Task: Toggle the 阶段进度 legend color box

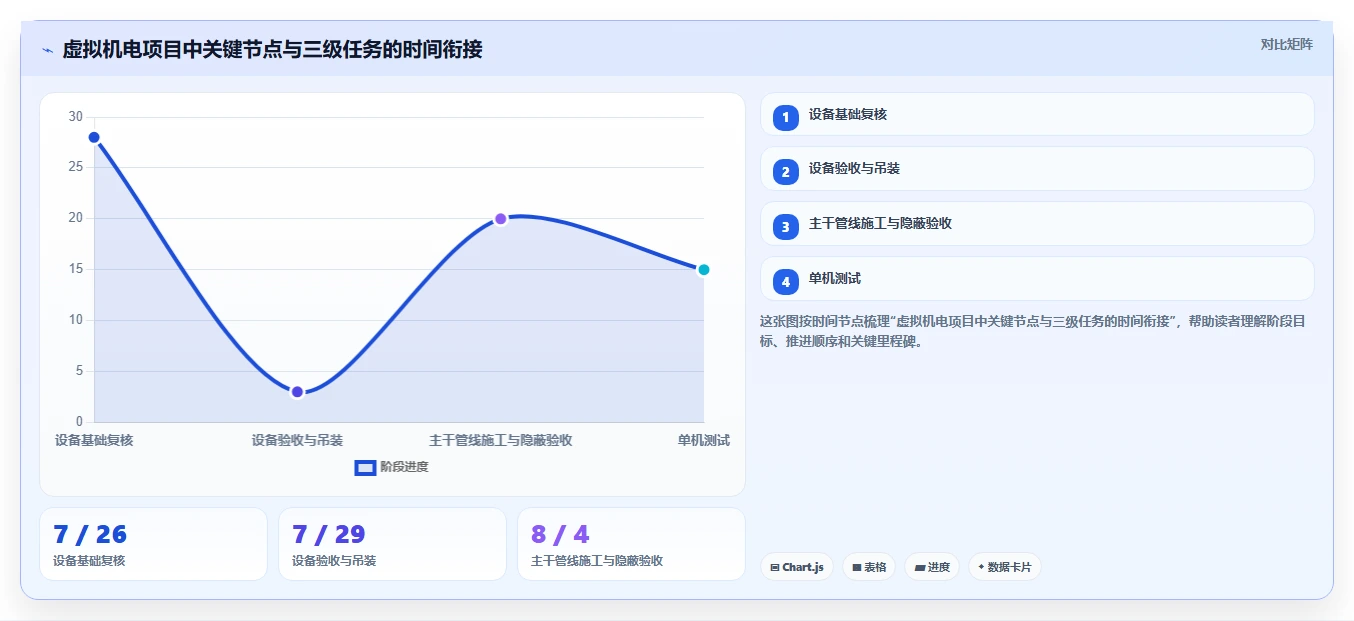Action: (x=365, y=467)
